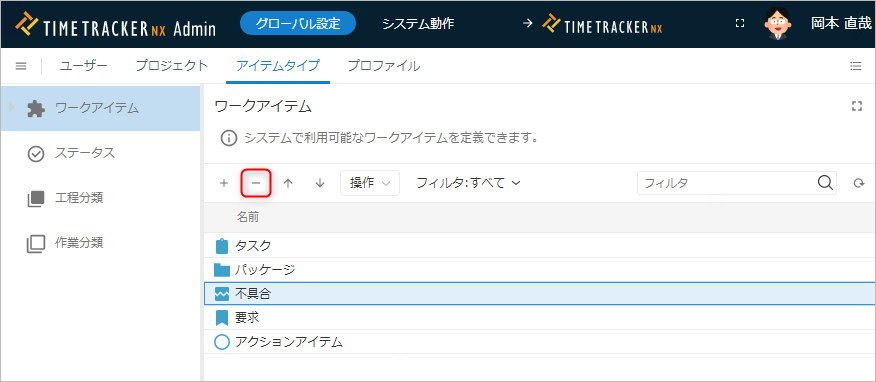
Task: Expand the ワークアイテム tree arrow
Action: [x=12, y=108]
